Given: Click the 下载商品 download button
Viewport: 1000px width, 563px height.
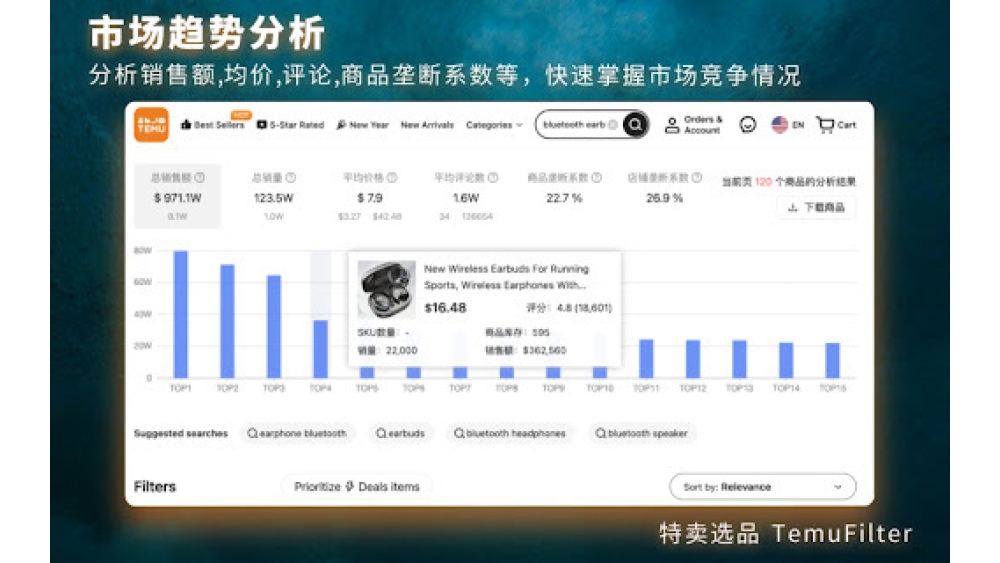Looking at the screenshot, I should tap(816, 207).
